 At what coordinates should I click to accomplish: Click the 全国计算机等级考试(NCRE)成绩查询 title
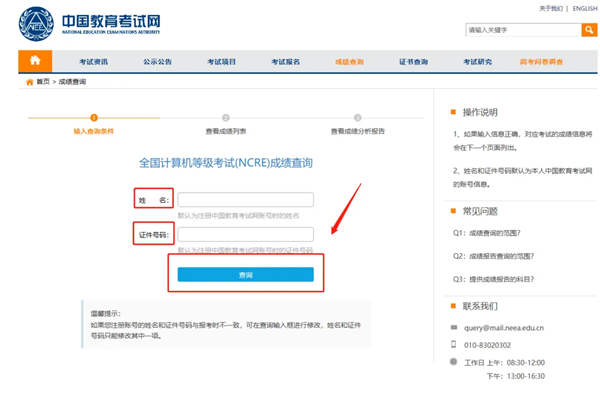(226, 163)
